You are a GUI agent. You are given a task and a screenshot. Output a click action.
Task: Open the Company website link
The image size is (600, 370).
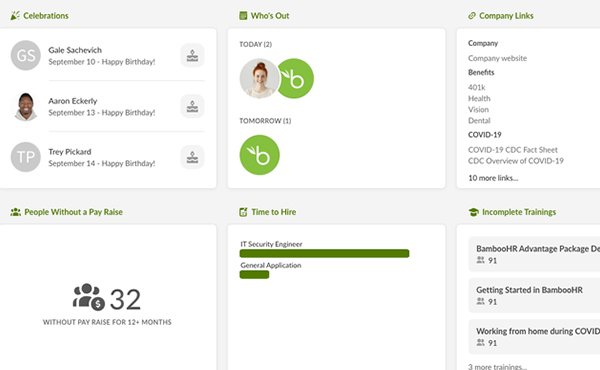(x=497, y=58)
